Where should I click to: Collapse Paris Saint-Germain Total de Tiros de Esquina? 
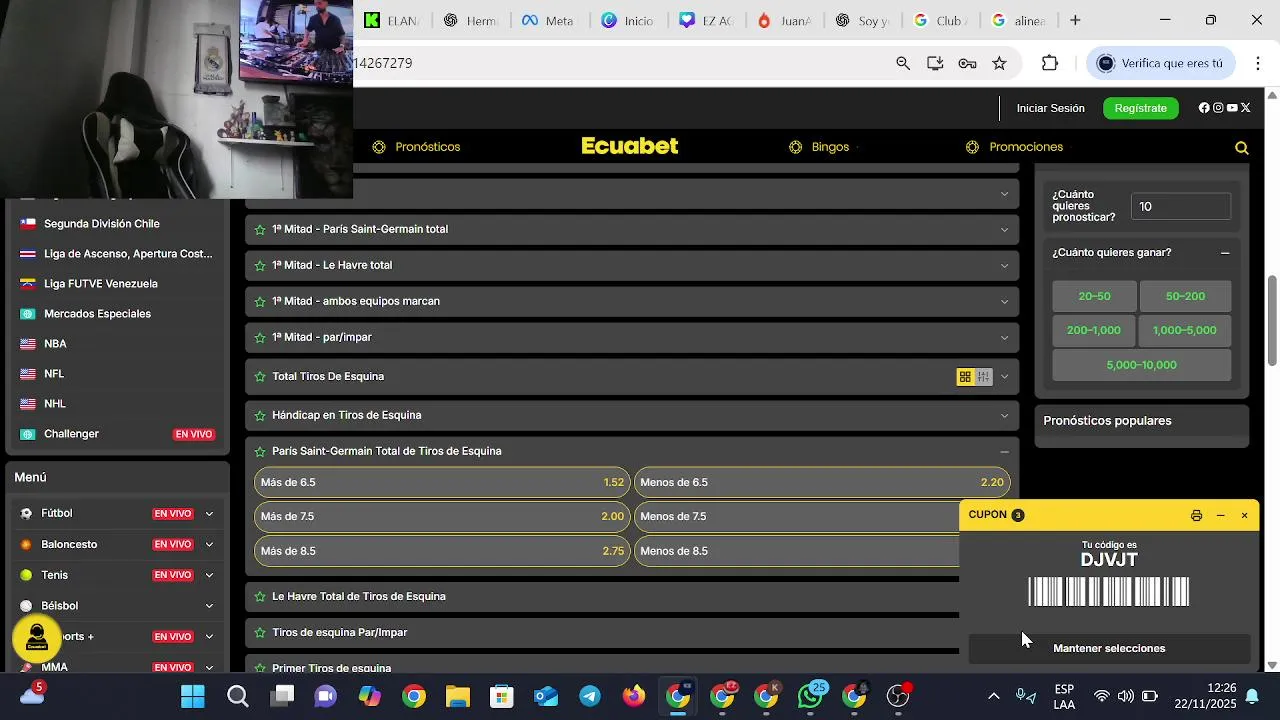tap(1004, 452)
